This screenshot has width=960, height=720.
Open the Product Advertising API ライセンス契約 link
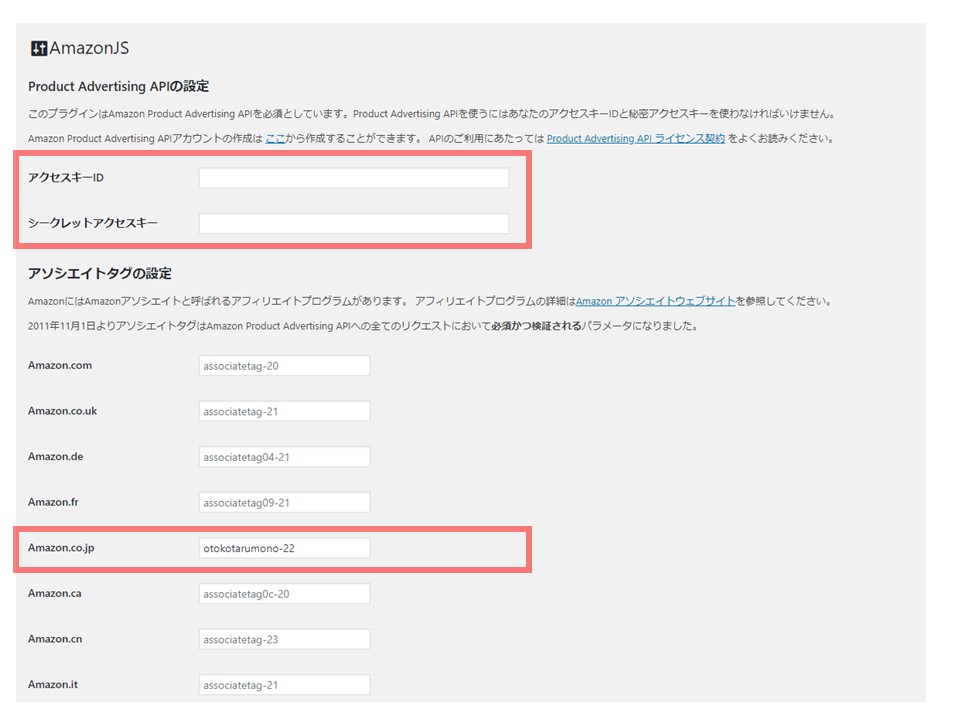635,139
